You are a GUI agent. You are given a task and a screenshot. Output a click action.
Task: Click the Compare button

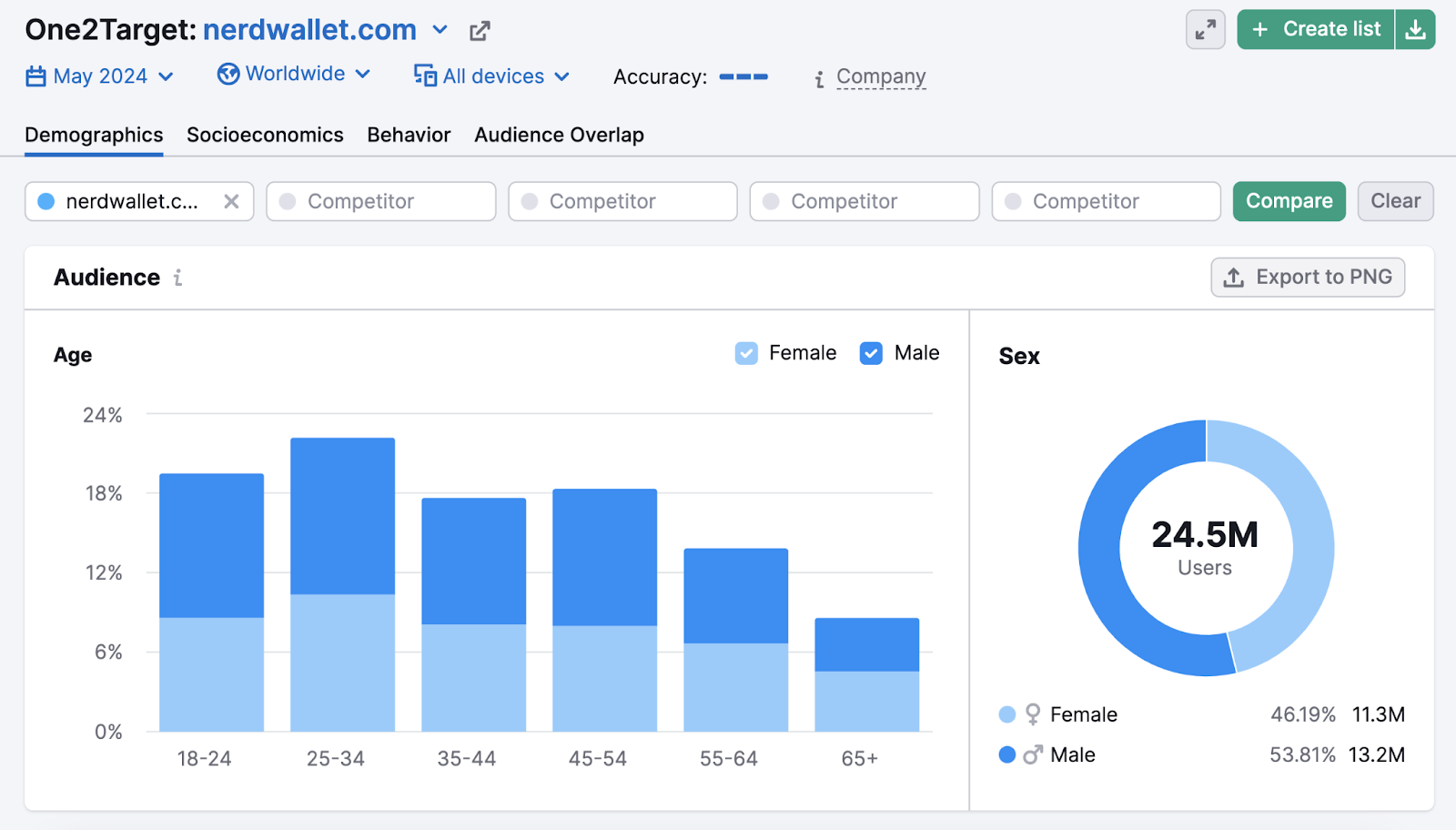pos(1289,201)
